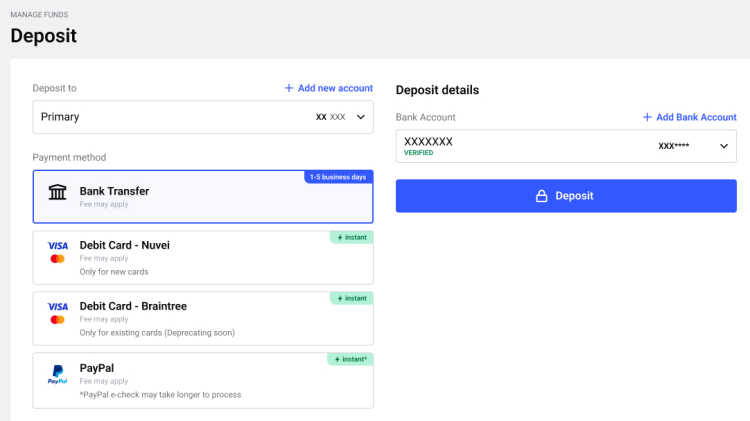Click the plus icon beside Add Bank Account
Screen dimensions: 750x421
(647, 117)
